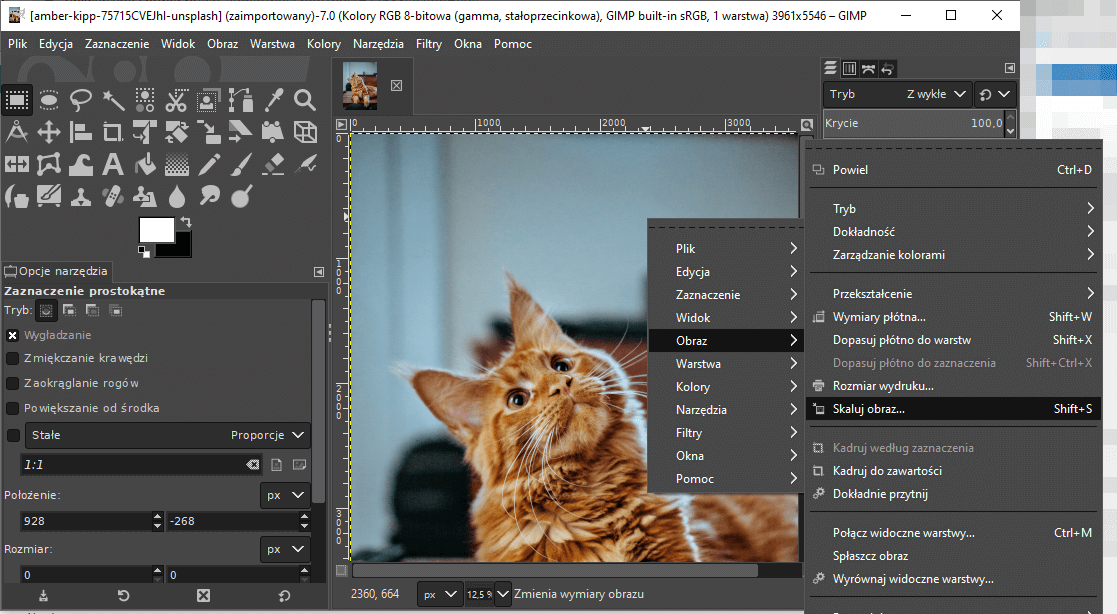The image size is (1117, 614).
Task: Switch to the Channels dialog tab
Action: 850,68
